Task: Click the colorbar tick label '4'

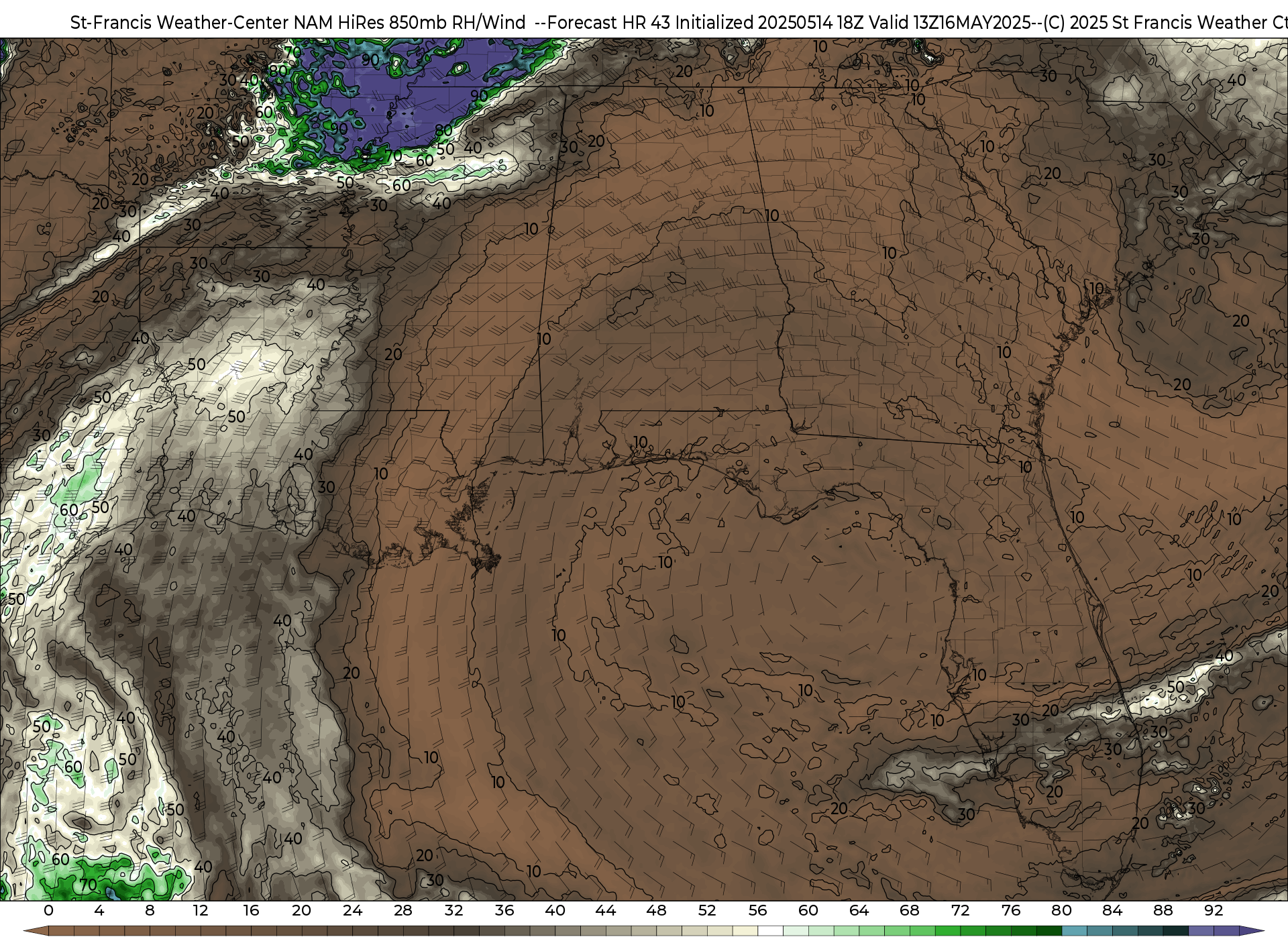Action: [x=99, y=910]
